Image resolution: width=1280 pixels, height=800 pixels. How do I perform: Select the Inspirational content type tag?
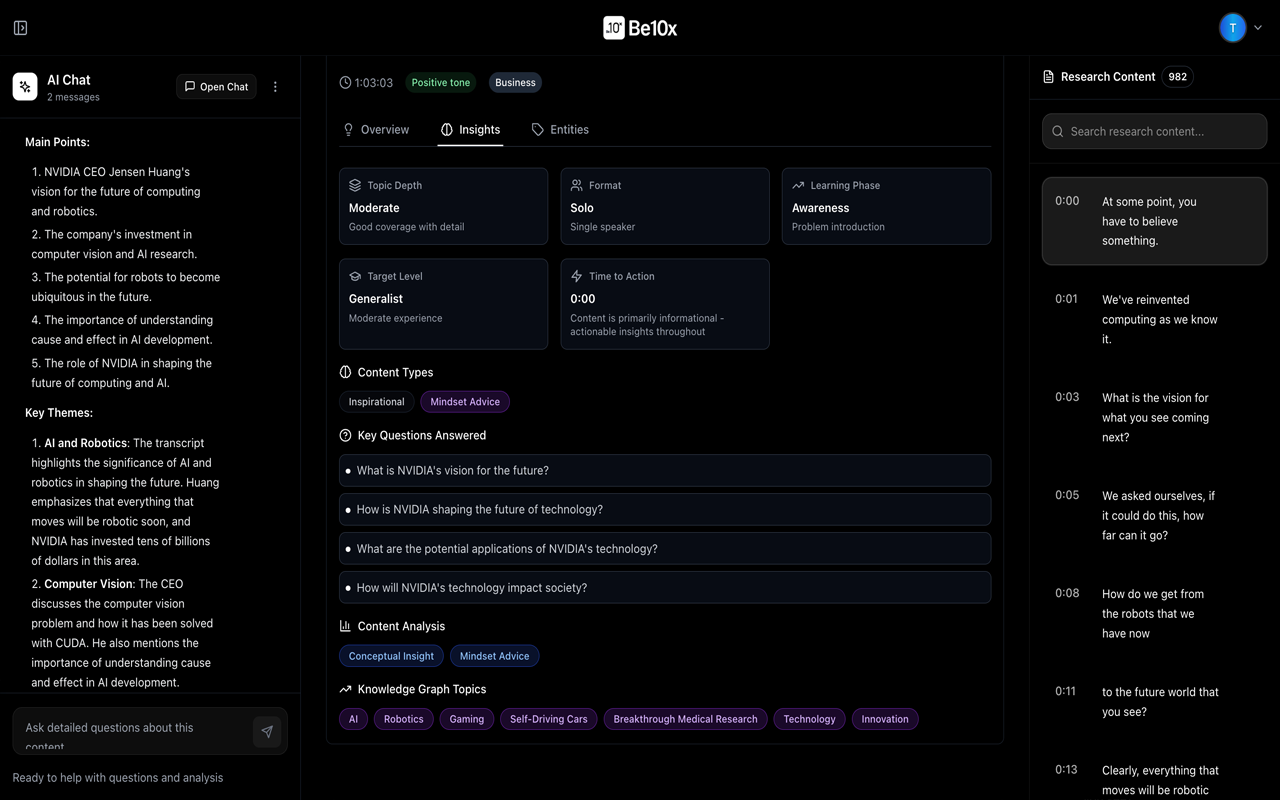(376, 402)
